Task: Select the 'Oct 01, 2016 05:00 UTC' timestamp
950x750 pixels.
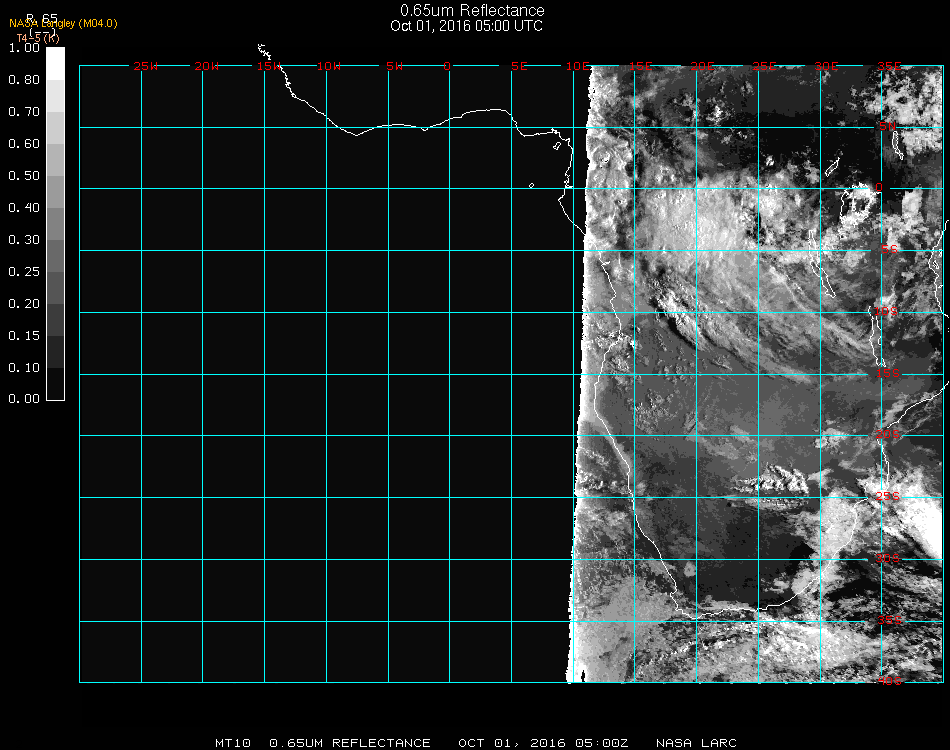Action: click(467, 26)
